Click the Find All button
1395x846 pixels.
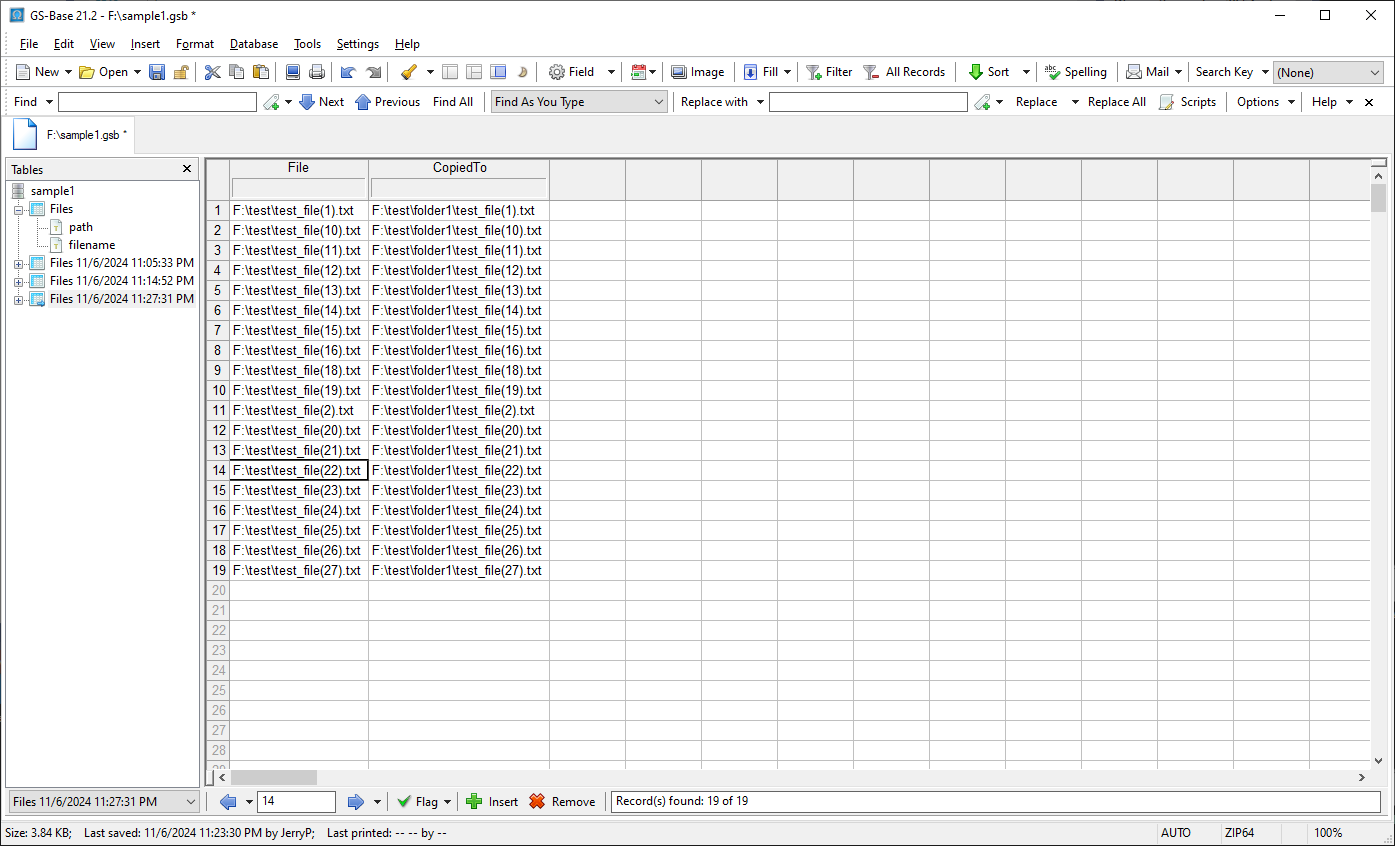pyautogui.click(x=452, y=102)
